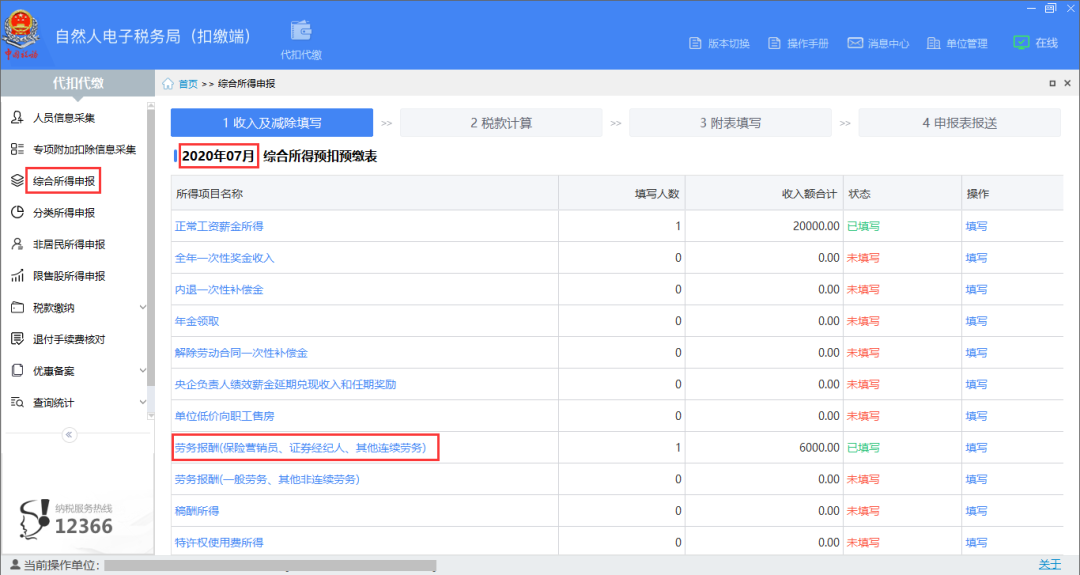
Task: Open 人员信息采集 in the sidebar
Action: tap(64, 118)
